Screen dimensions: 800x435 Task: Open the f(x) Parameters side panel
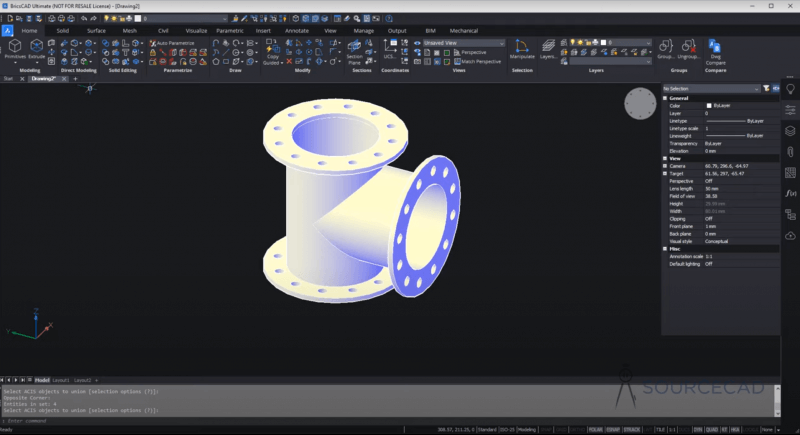790,193
